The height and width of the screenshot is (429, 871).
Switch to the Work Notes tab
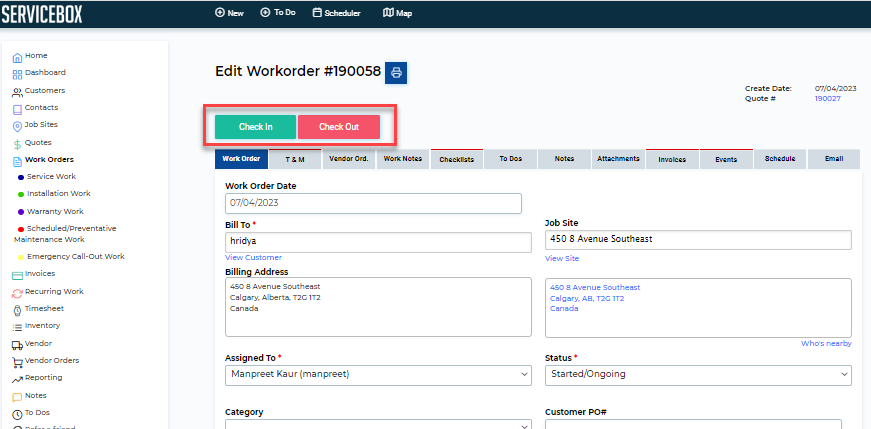(x=403, y=159)
